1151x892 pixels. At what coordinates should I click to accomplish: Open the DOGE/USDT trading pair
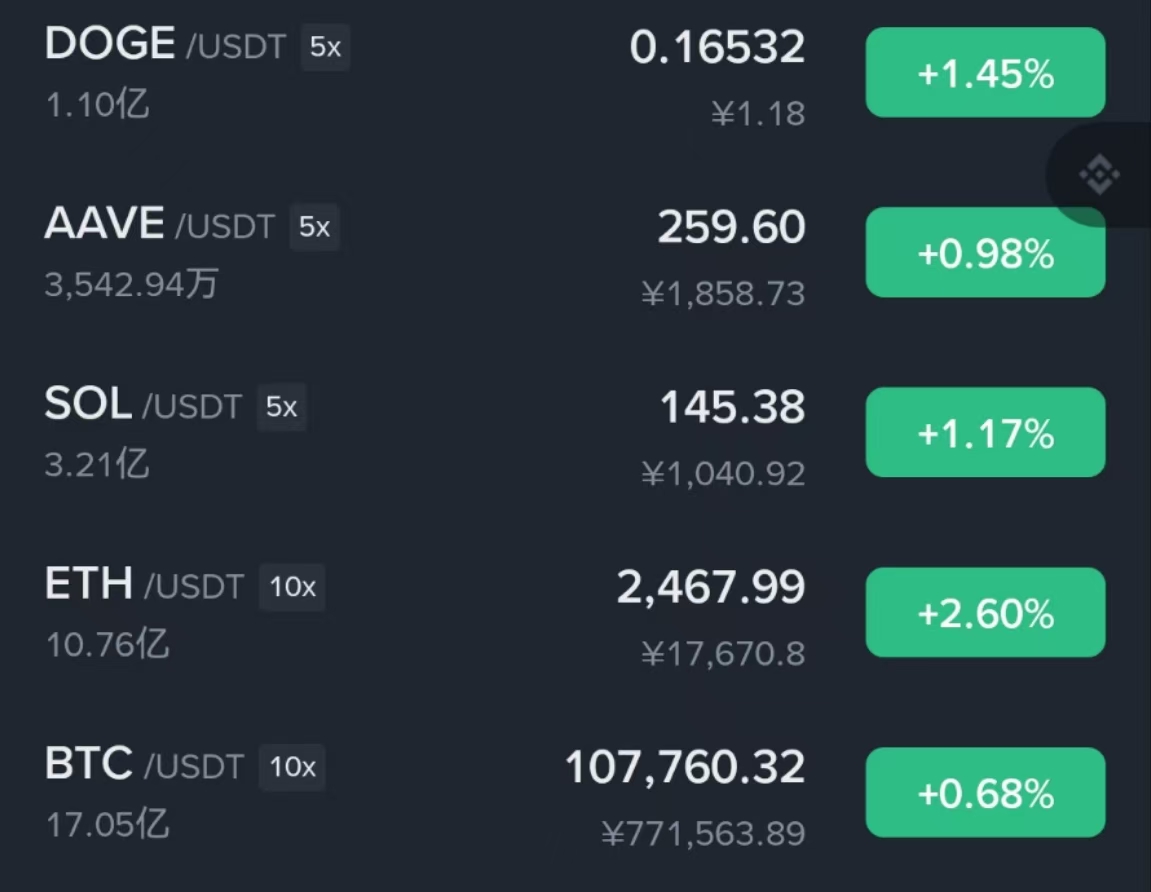[576, 73]
